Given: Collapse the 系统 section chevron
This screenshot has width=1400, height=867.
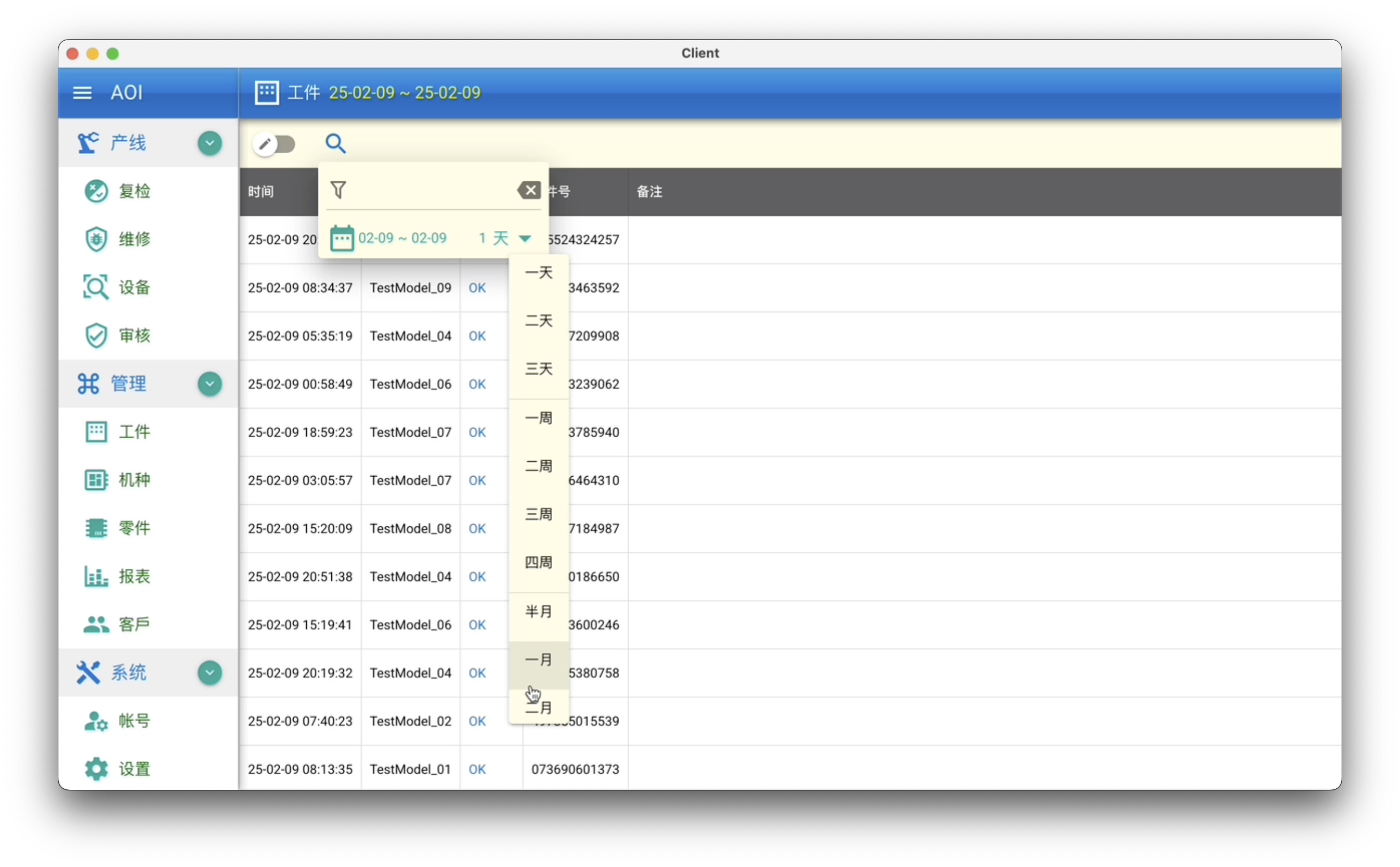Looking at the screenshot, I should click(x=210, y=673).
